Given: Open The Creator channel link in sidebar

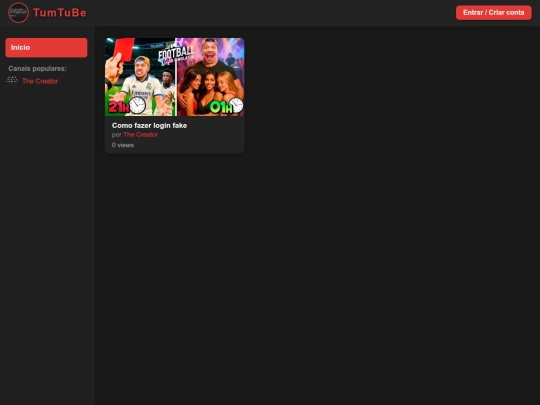Looking at the screenshot, I should click(x=40, y=81).
